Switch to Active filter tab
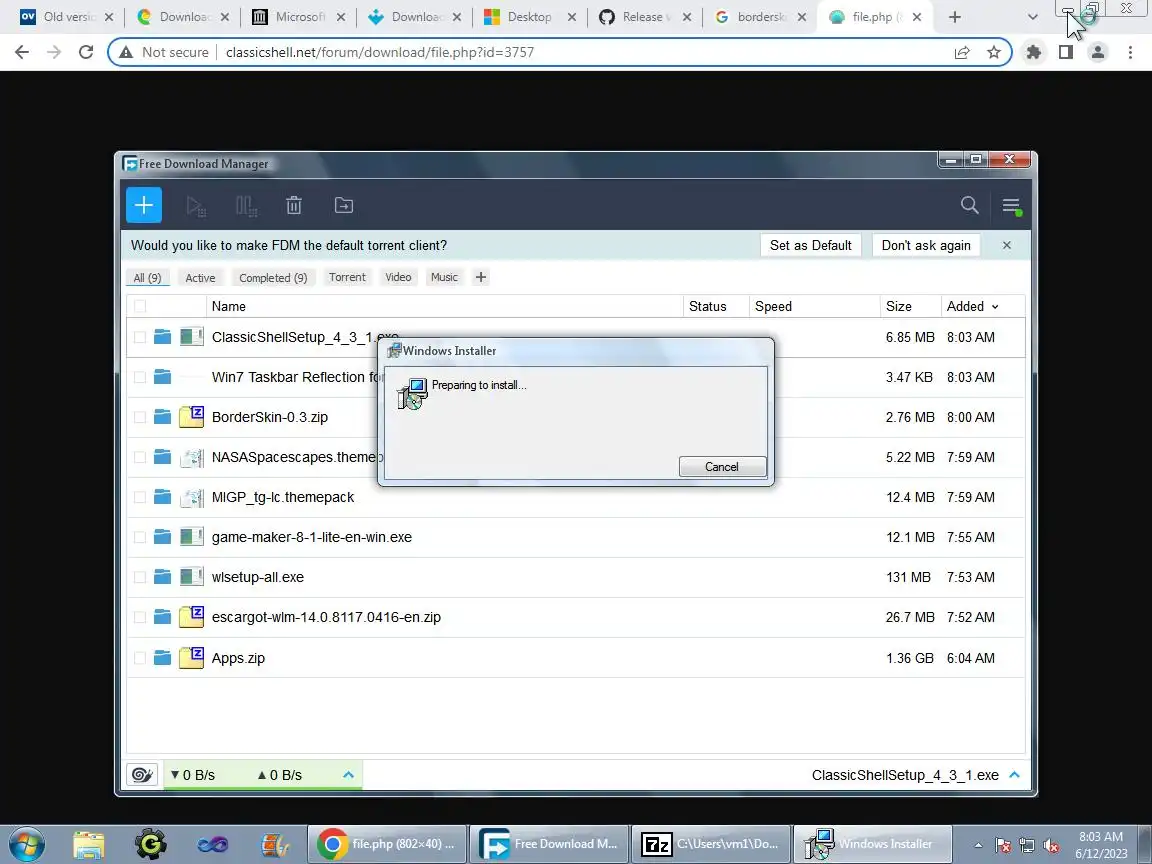This screenshot has width=1152, height=864. [200, 278]
